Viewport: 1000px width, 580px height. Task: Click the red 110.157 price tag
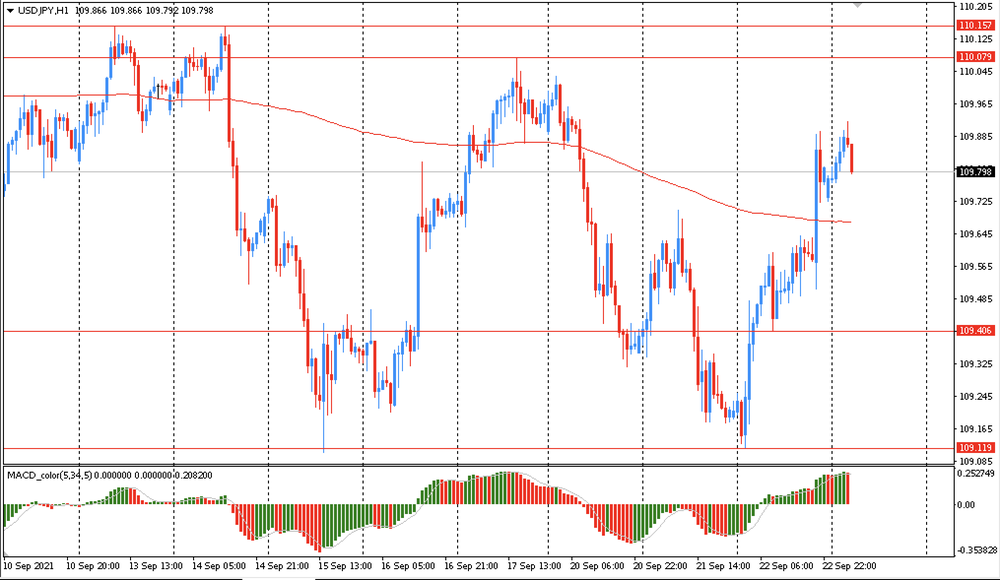[x=975, y=26]
